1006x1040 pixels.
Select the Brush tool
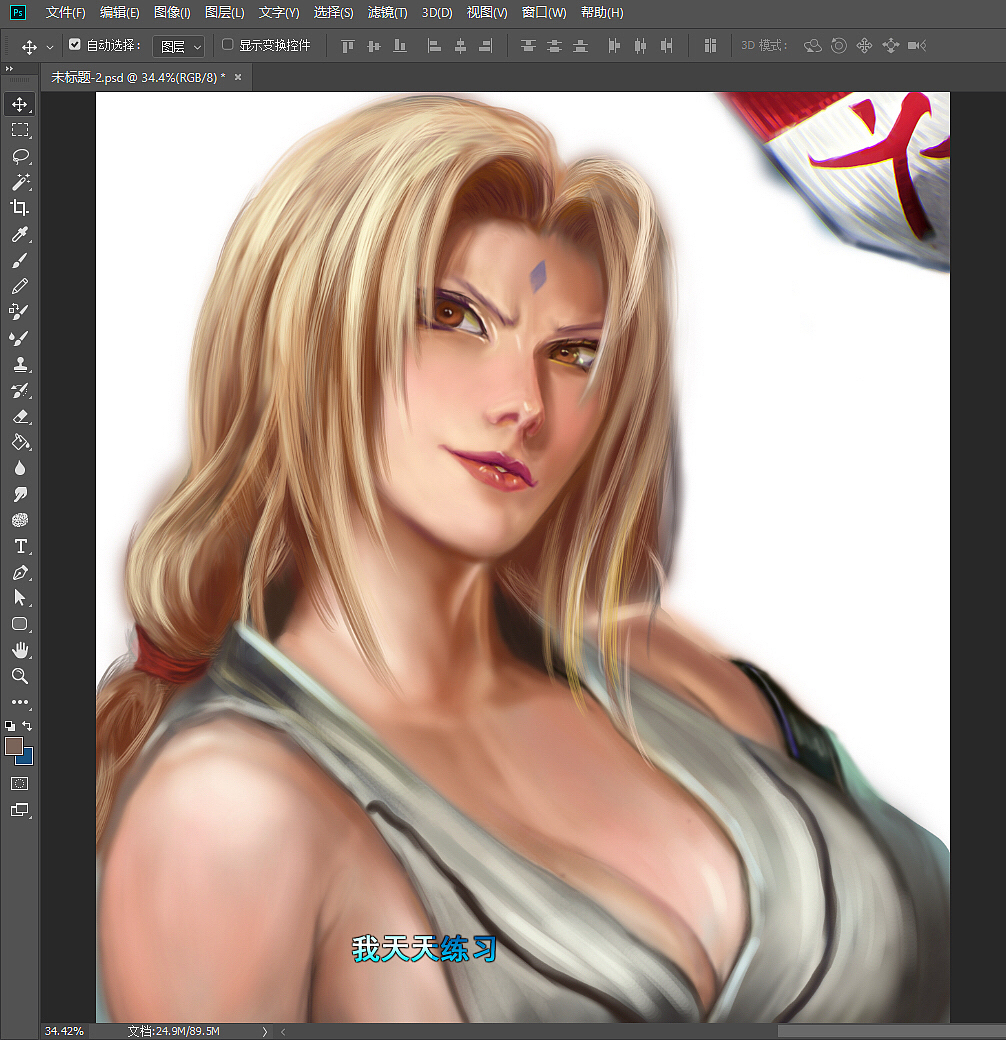(19, 260)
